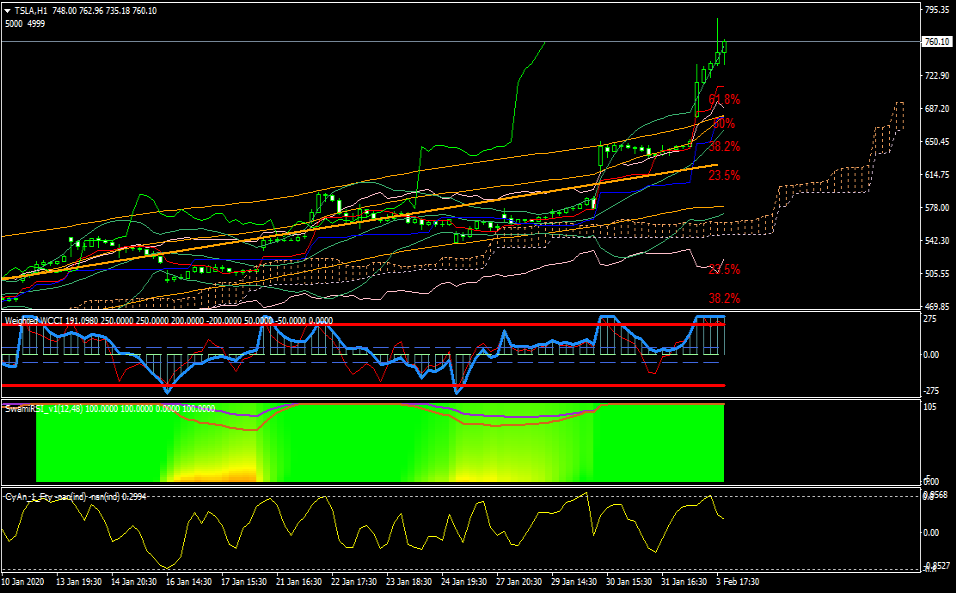
Task: Click the 469.85 price scale label
Action: coord(936,307)
